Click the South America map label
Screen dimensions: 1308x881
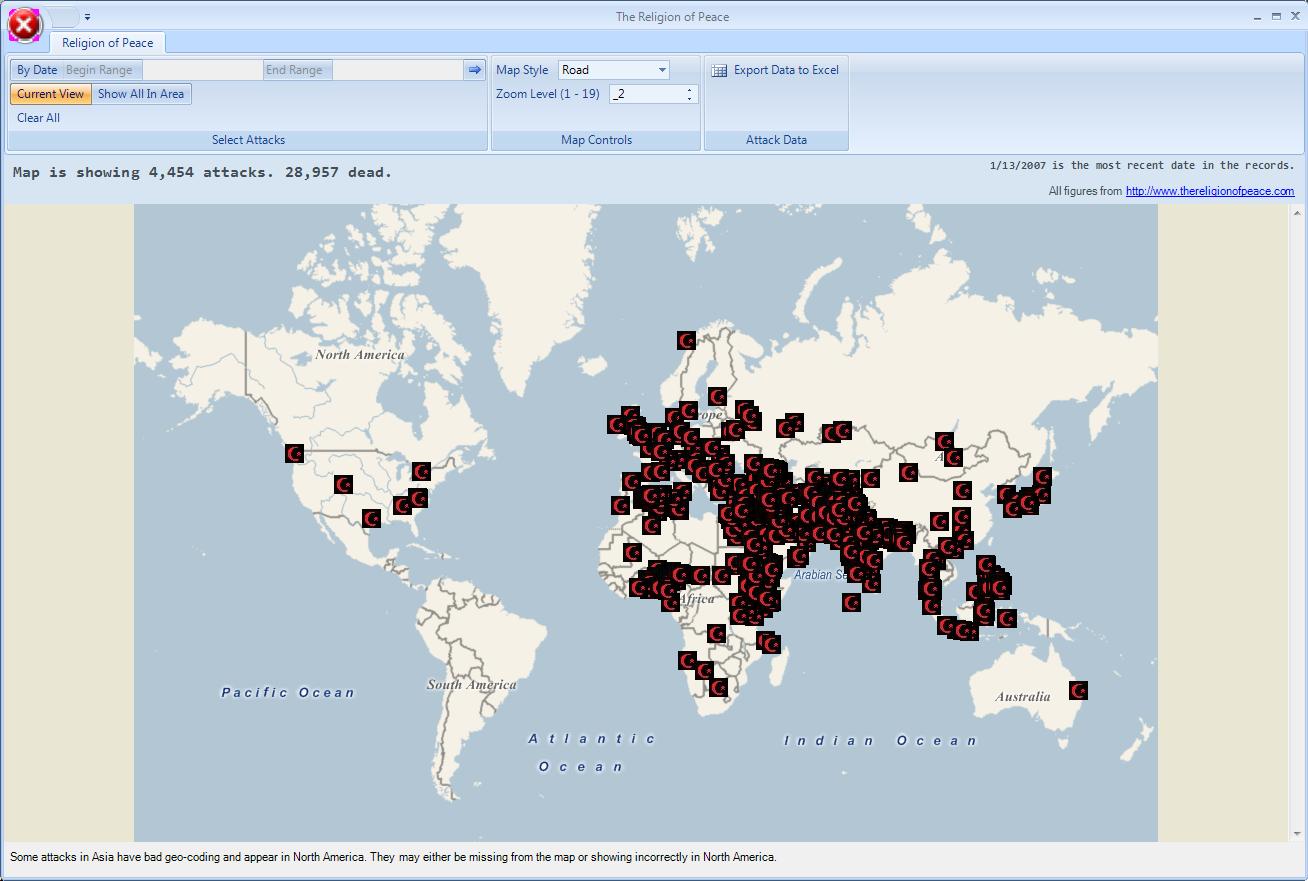tap(471, 684)
